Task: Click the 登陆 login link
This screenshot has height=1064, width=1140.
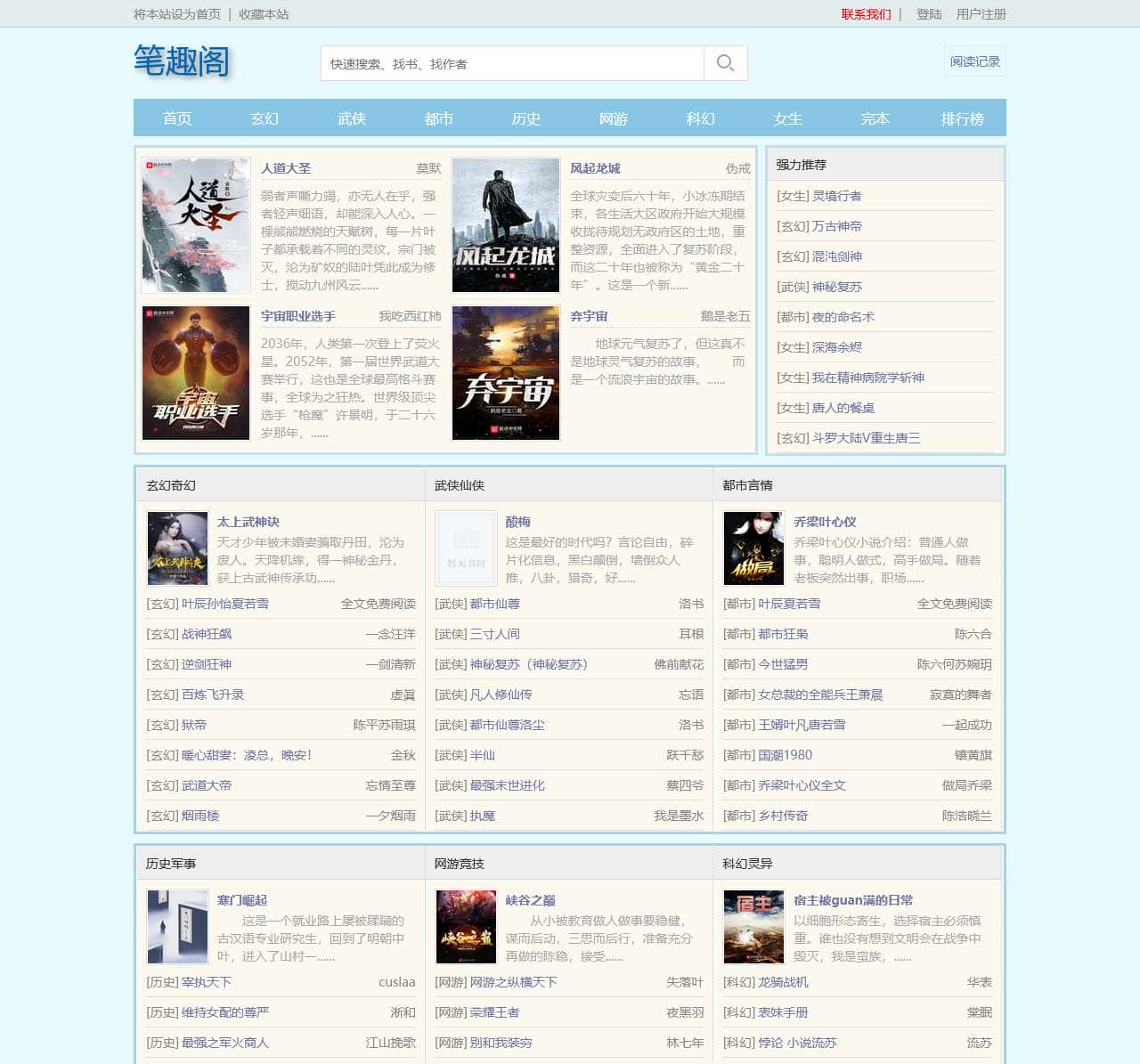Action: tap(929, 14)
